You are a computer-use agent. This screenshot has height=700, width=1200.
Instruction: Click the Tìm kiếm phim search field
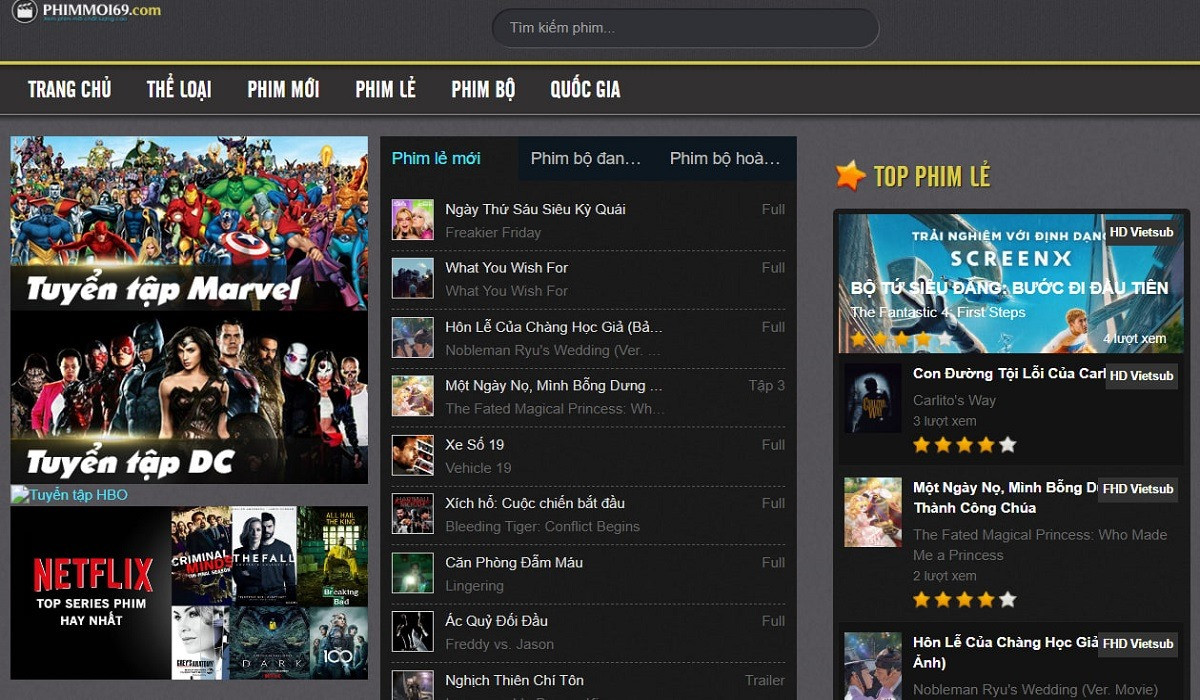click(x=685, y=28)
